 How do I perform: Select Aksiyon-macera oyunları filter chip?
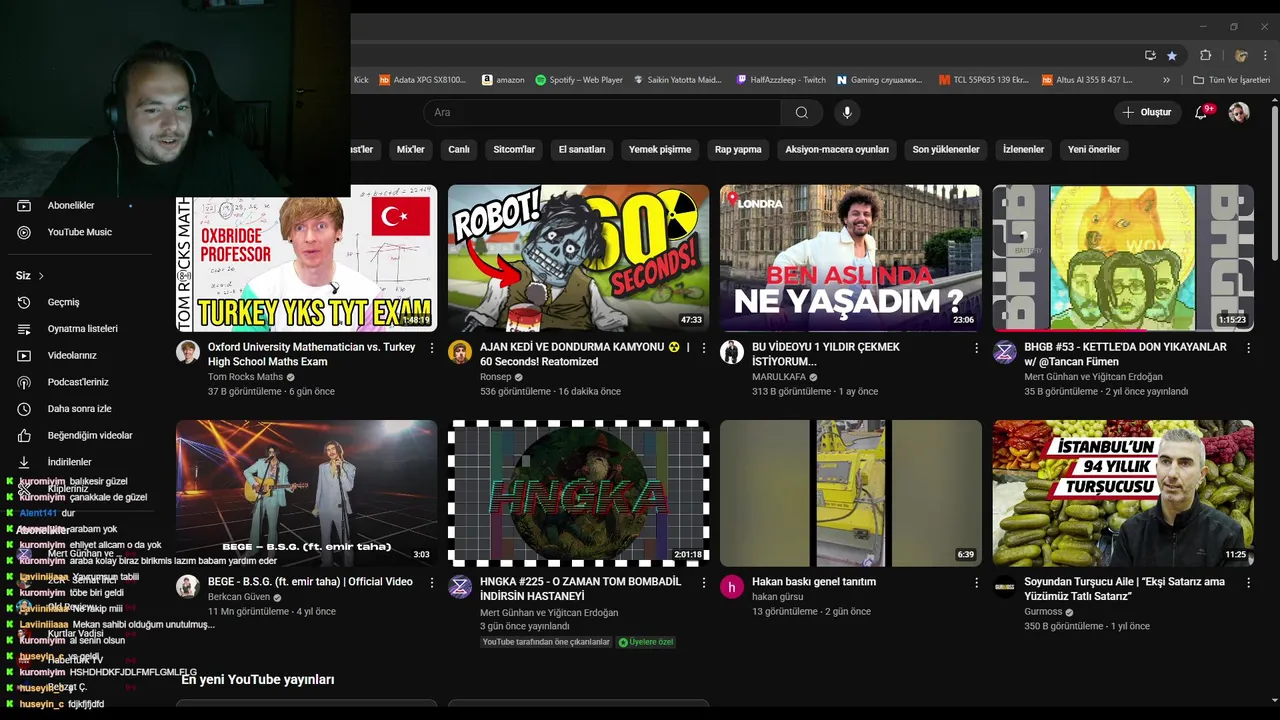coord(837,149)
